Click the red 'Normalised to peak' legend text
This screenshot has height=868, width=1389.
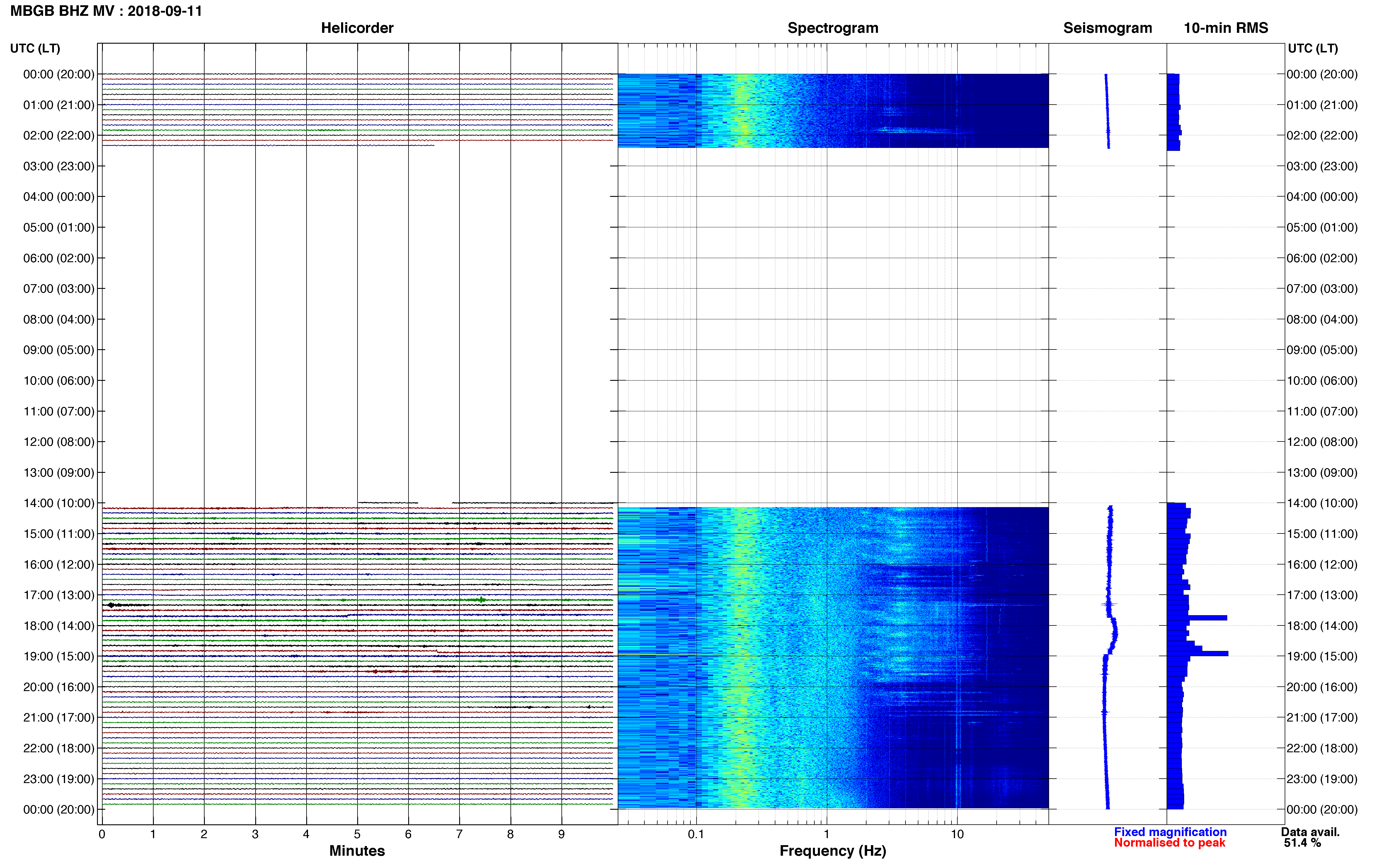coord(1170,843)
